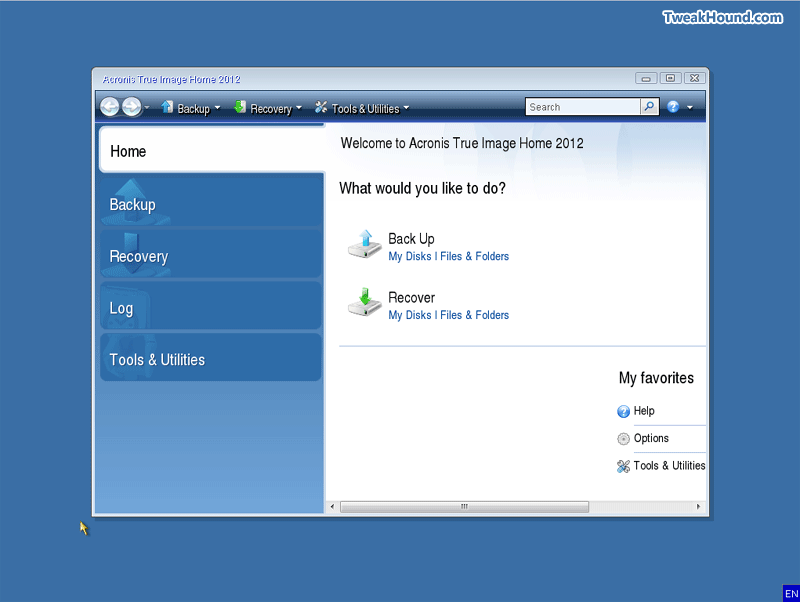Open the Log sidebar tab
800x602 pixels.
211,306
